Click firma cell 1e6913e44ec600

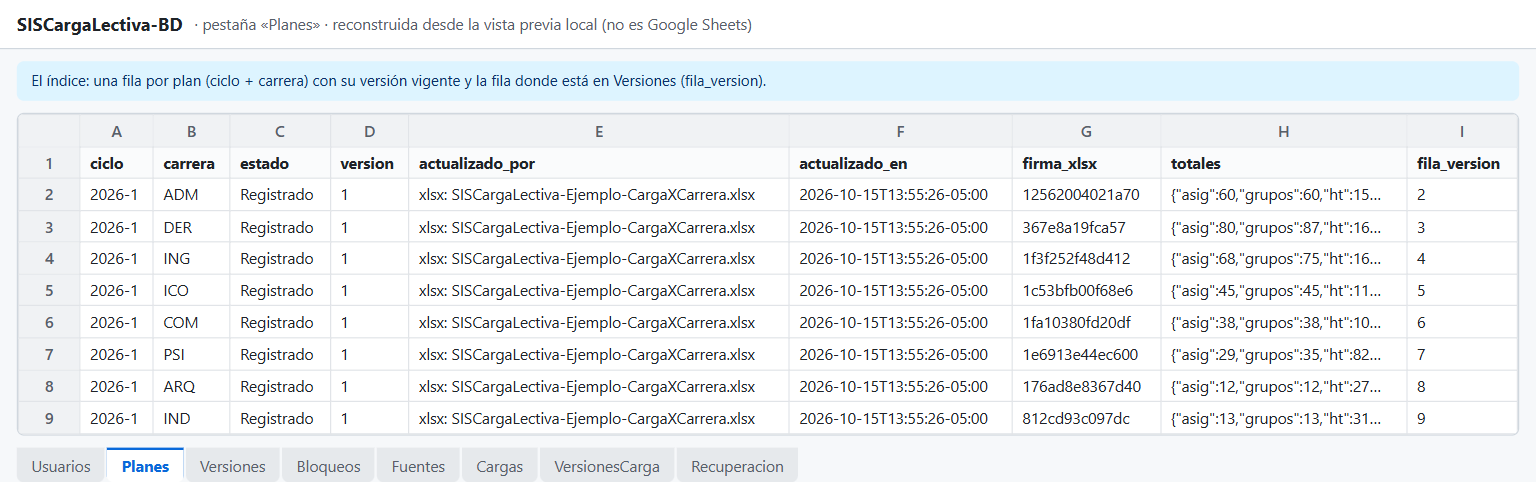point(1087,355)
